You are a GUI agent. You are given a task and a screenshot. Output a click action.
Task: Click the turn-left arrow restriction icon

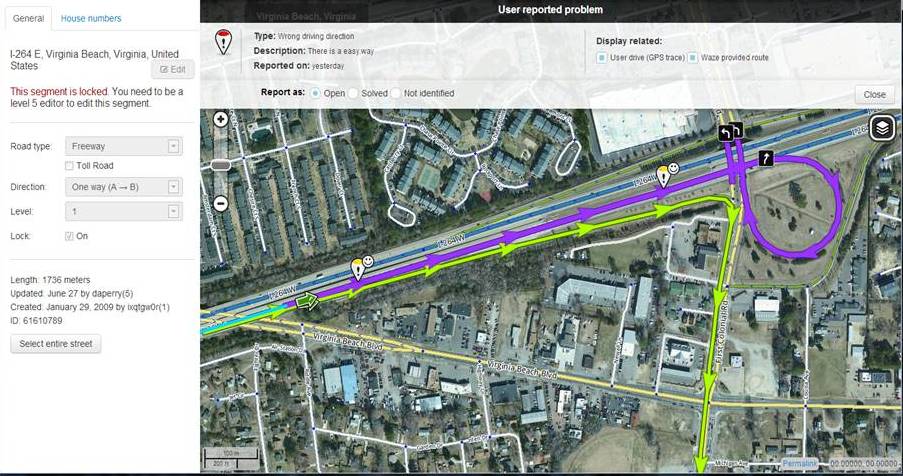point(724,133)
